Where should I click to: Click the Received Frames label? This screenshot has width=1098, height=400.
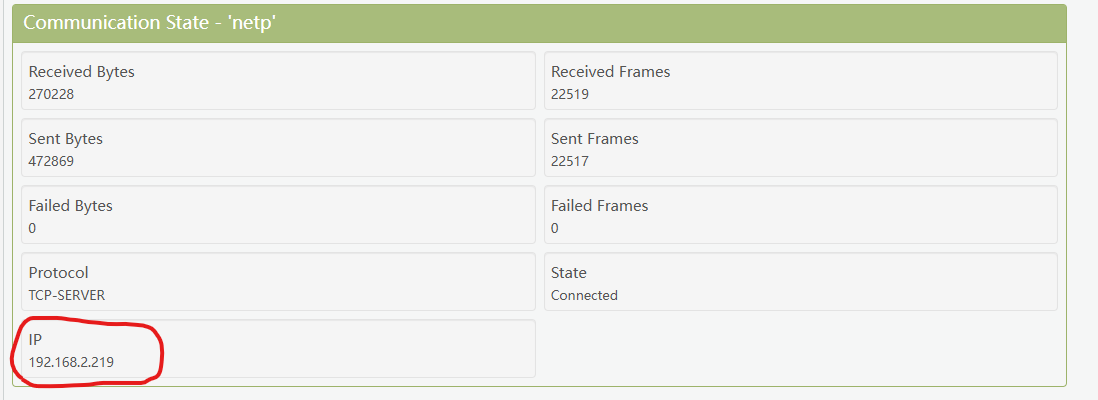click(x=610, y=72)
